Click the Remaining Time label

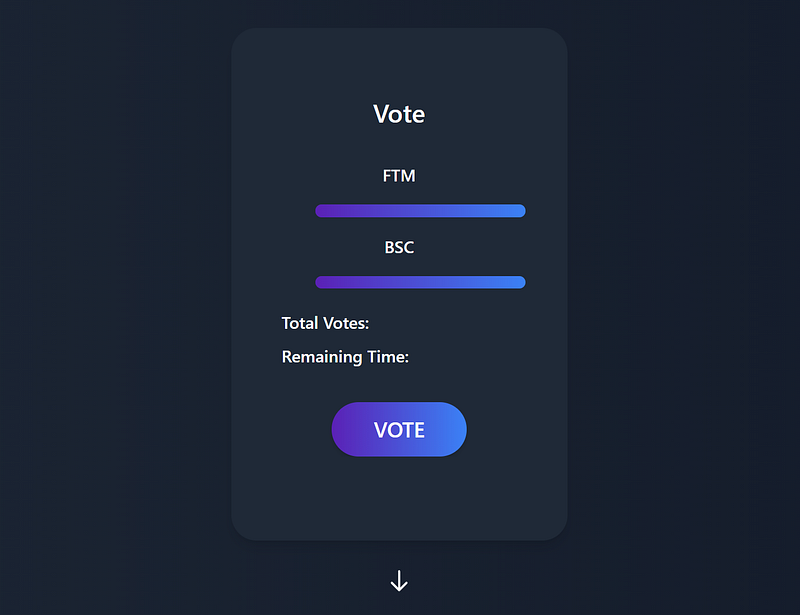click(345, 357)
